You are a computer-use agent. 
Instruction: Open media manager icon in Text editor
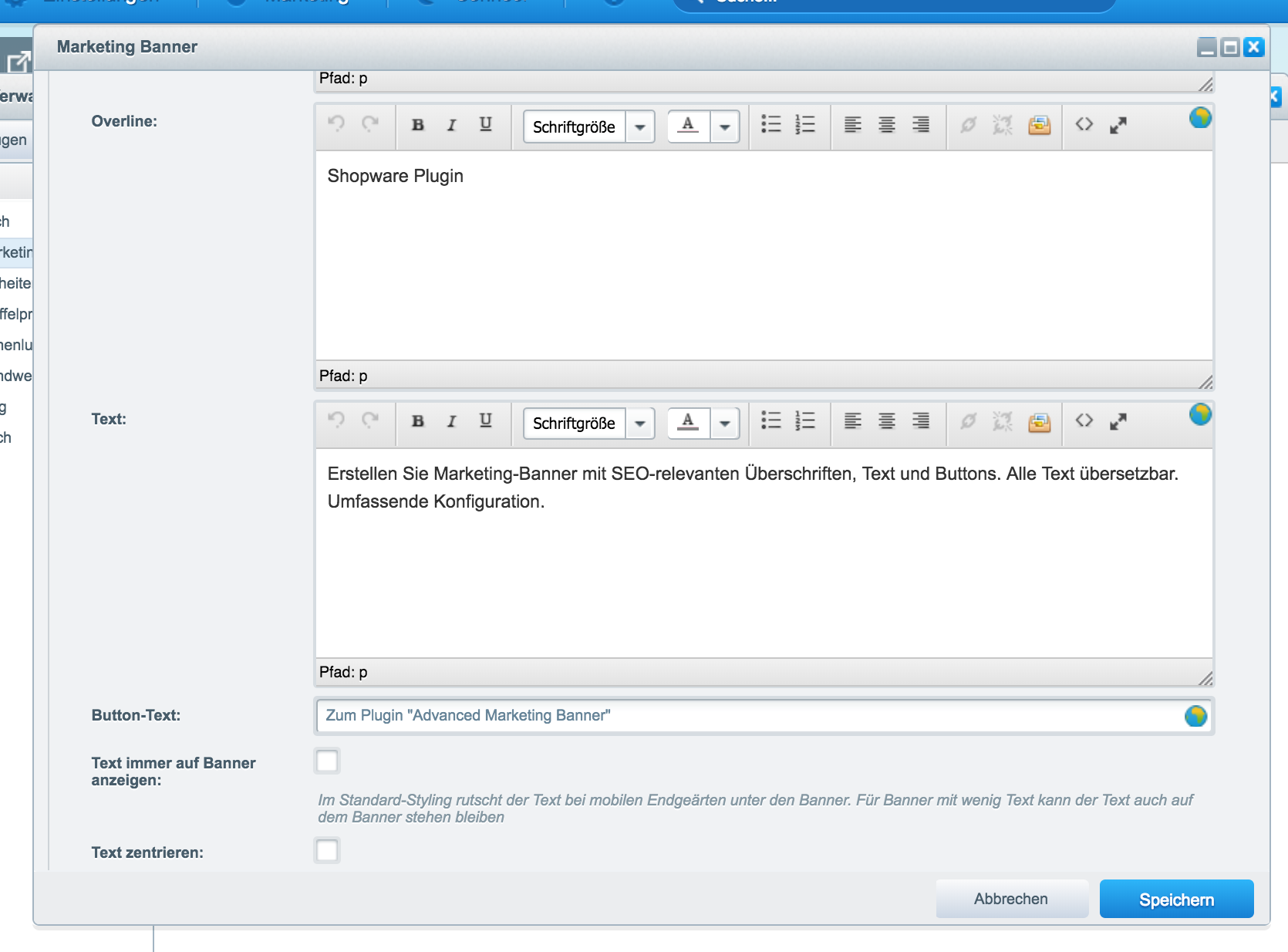coord(1040,421)
